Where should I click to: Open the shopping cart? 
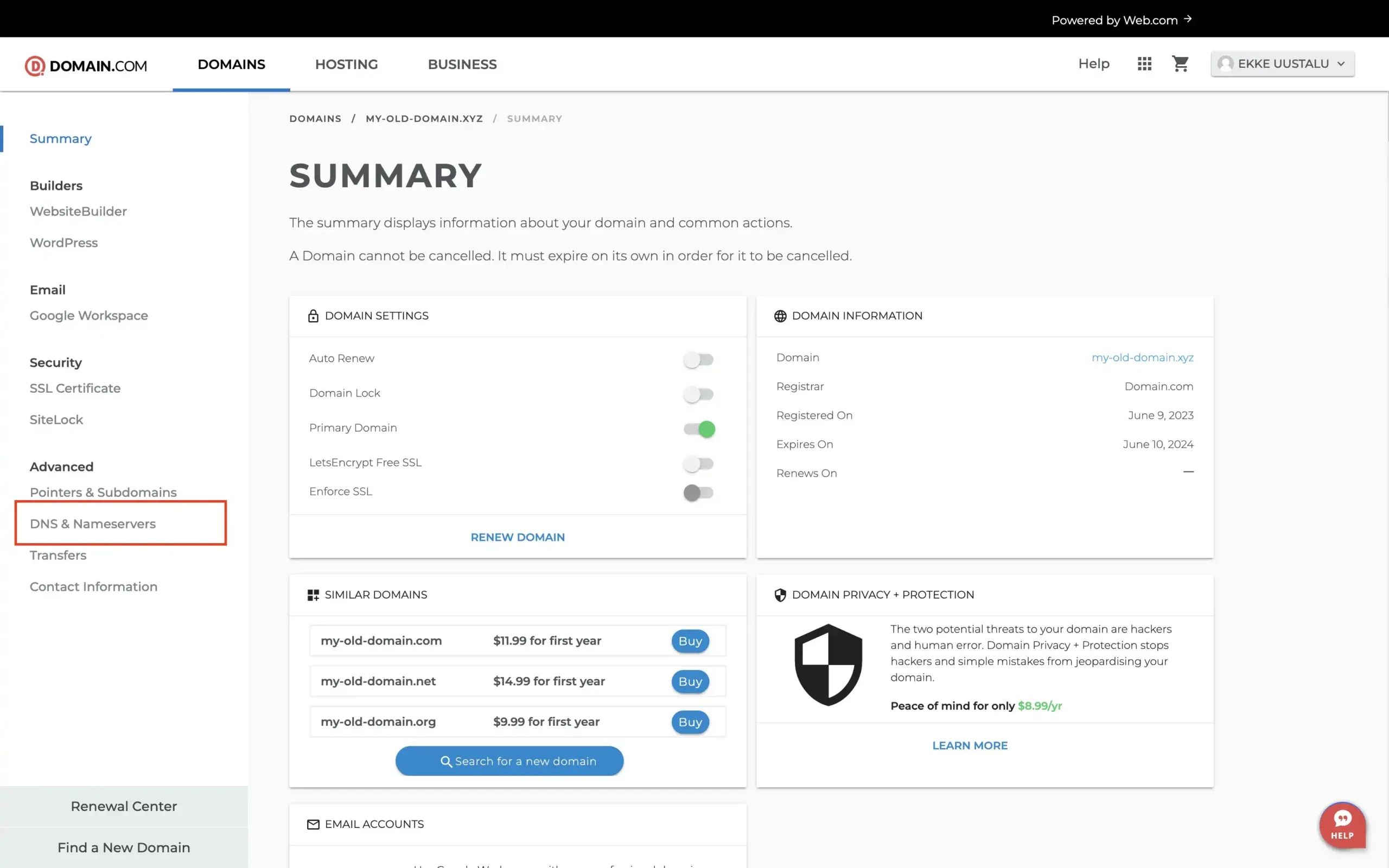pyautogui.click(x=1181, y=63)
